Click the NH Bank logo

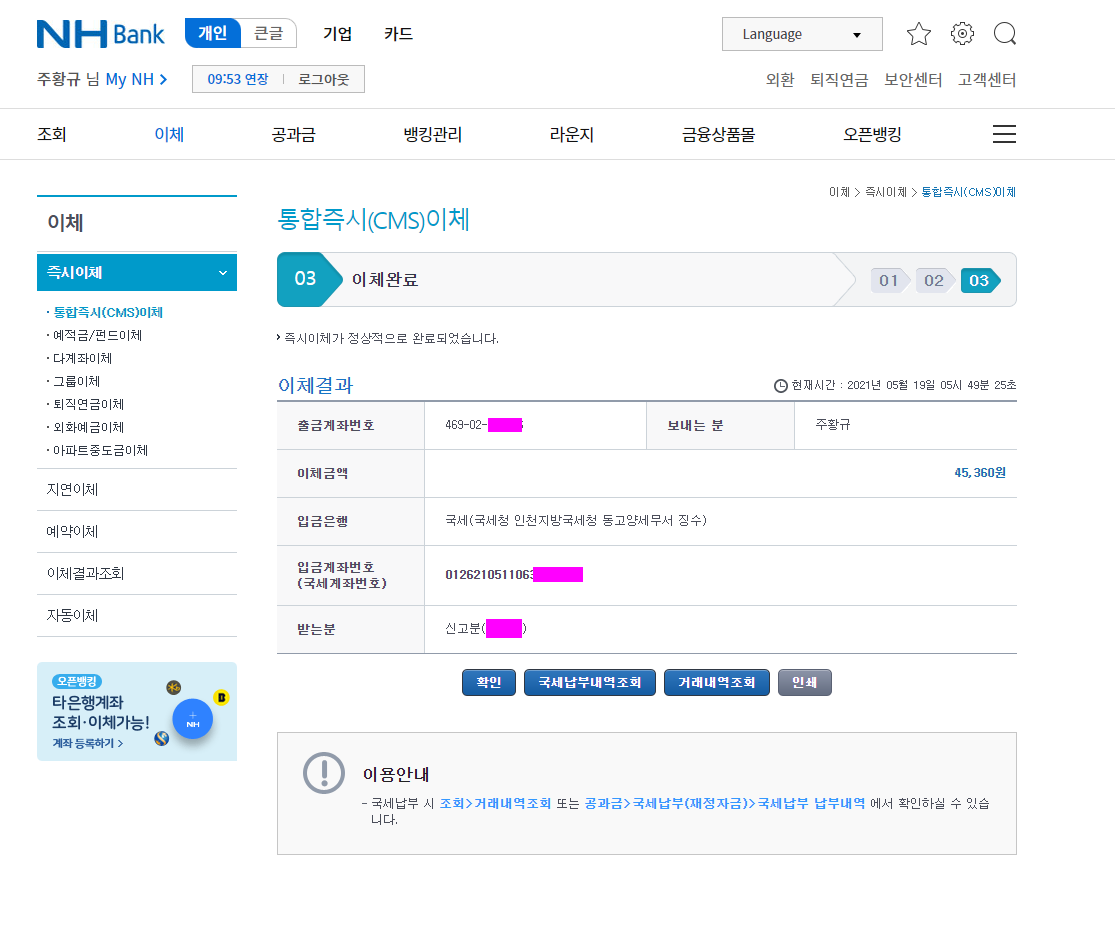tap(101, 34)
